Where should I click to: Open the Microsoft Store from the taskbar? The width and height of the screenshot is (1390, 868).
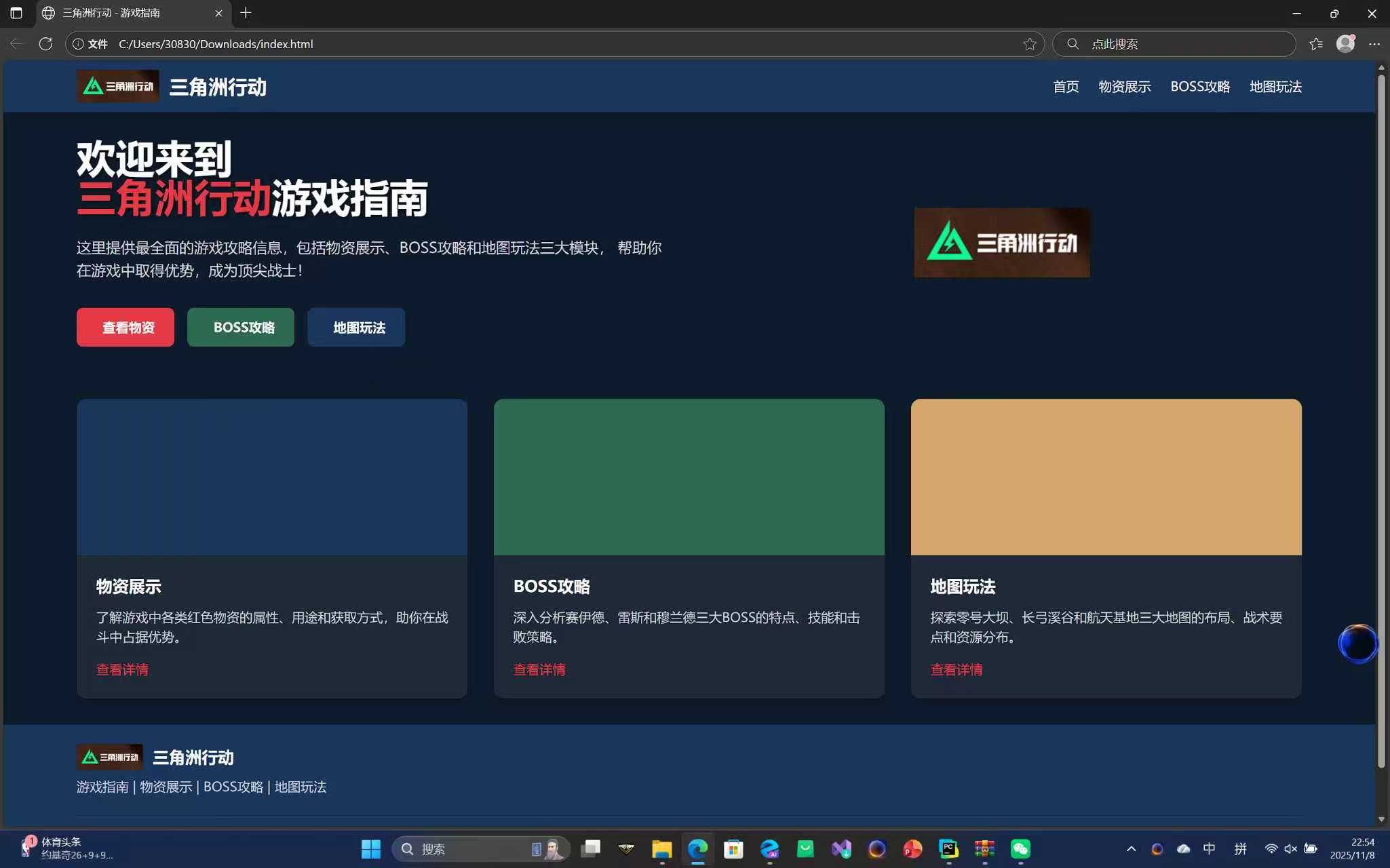(x=733, y=848)
